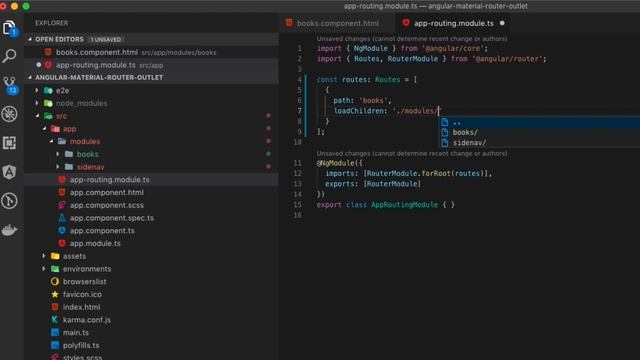
Task: Click line number 7 in the gutter
Action: [299, 111]
